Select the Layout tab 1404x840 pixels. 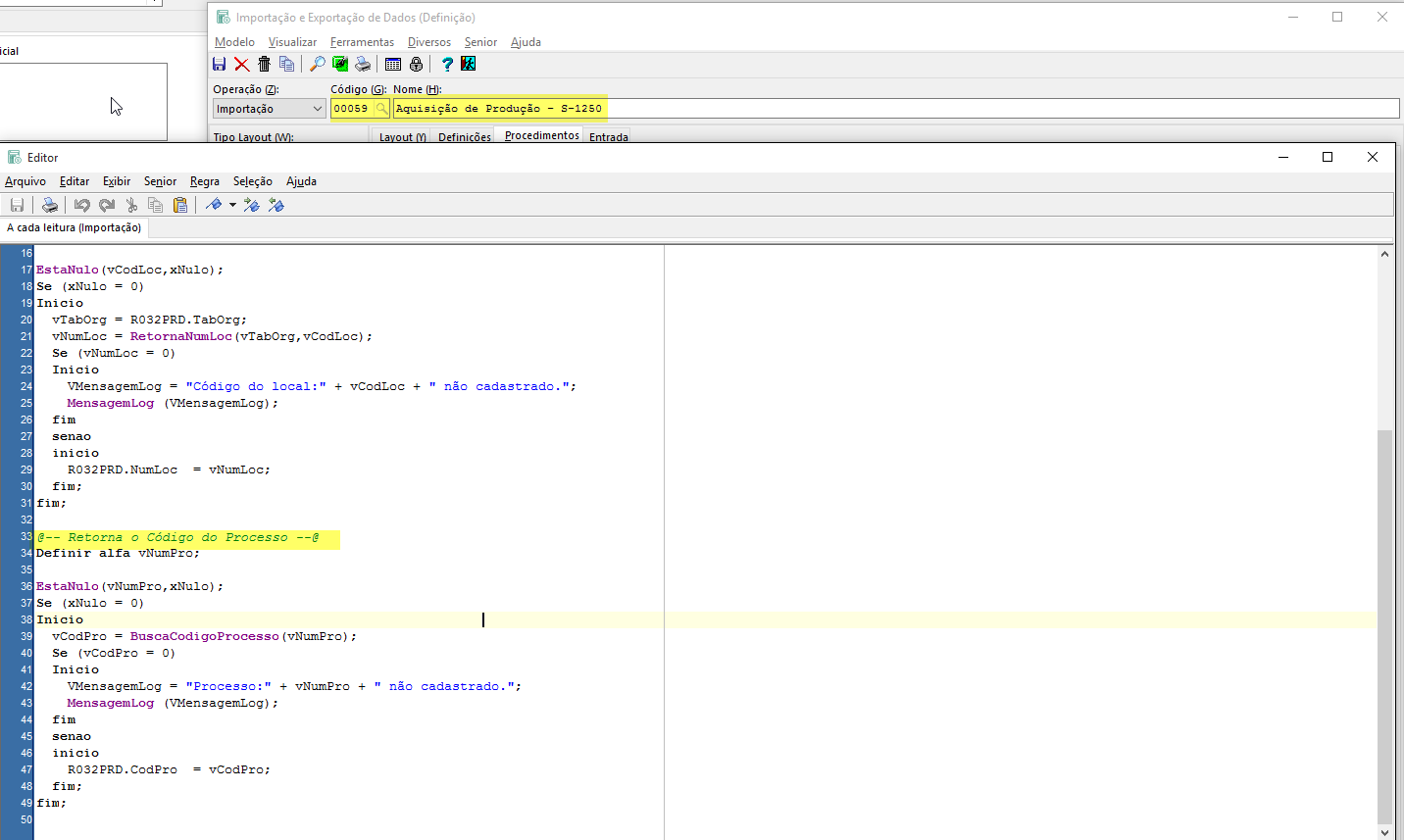point(402,137)
